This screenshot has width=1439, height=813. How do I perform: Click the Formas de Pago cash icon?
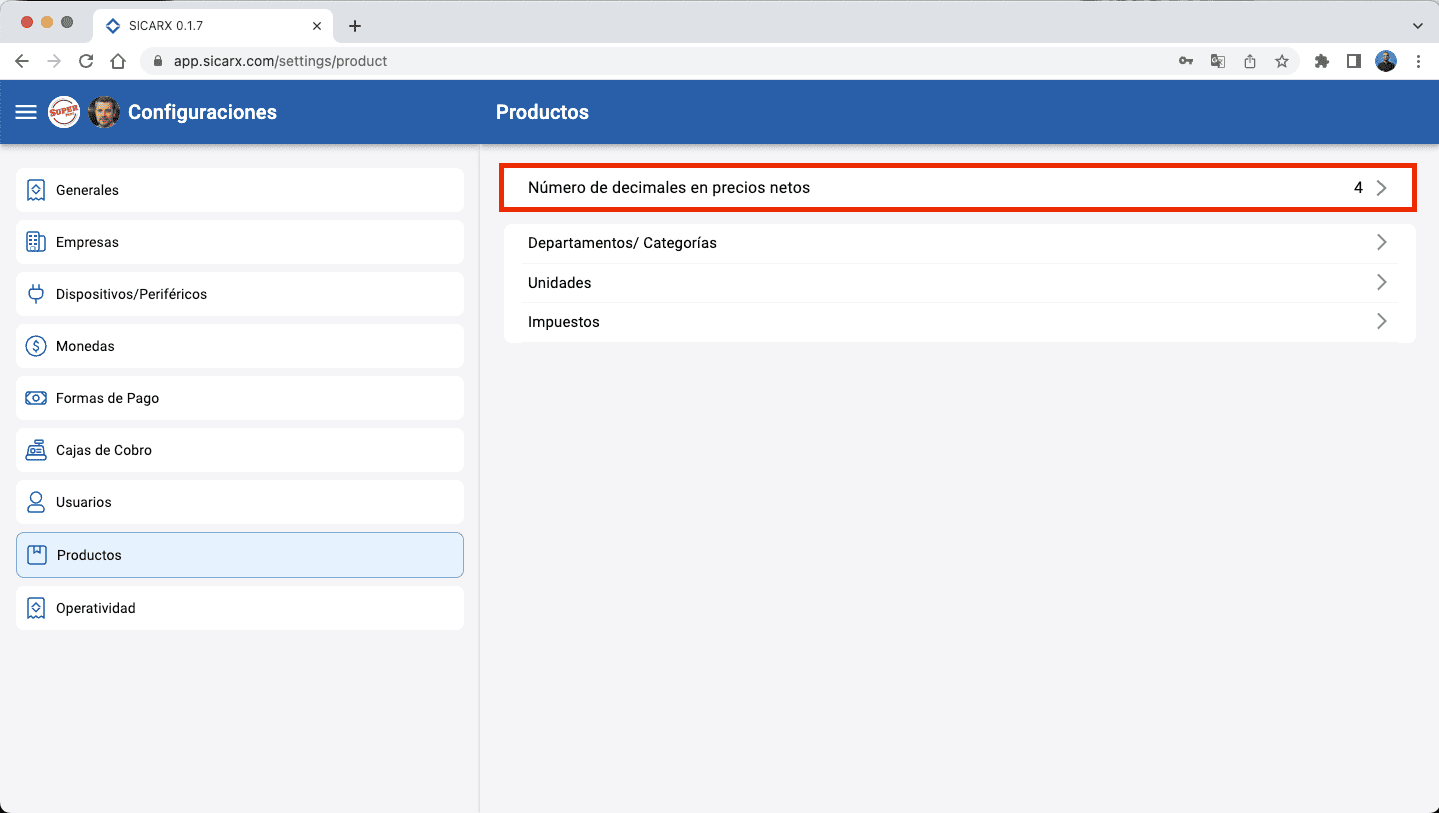(x=36, y=398)
